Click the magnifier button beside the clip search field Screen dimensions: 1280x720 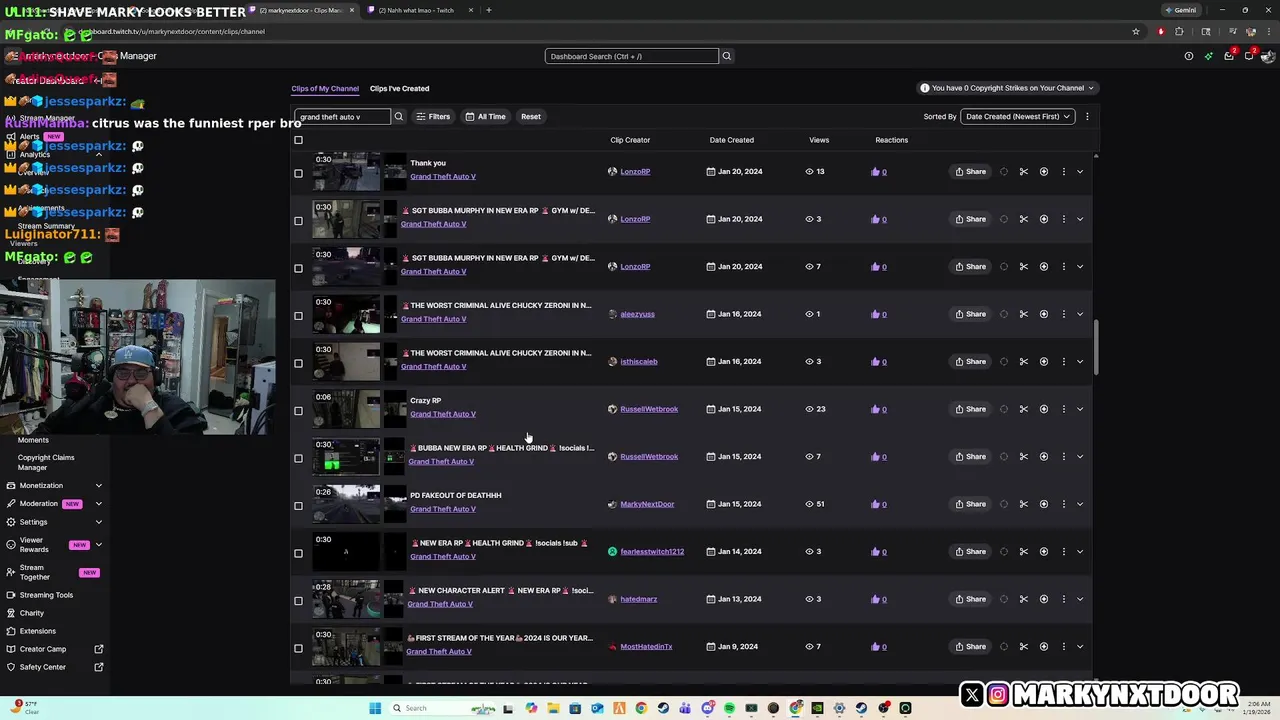[x=398, y=116]
